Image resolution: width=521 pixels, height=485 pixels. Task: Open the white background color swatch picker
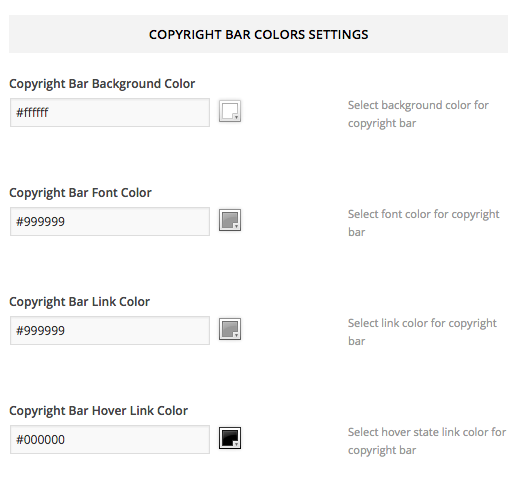pos(230,111)
